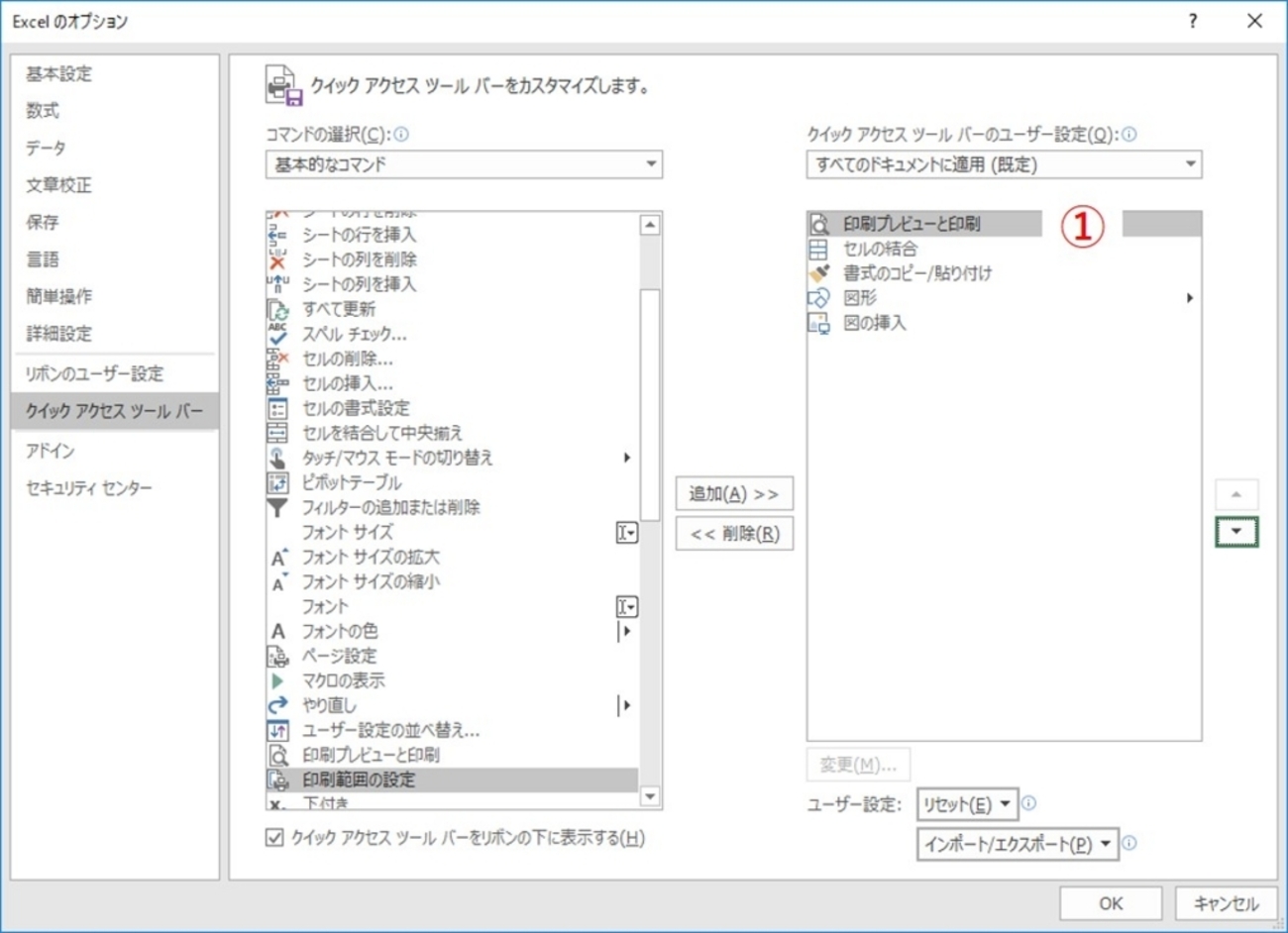Open the 基本的なコマンド command selection dropdown
The image size is (1288, 933).
pyautogui.click(x=464, y=164)
